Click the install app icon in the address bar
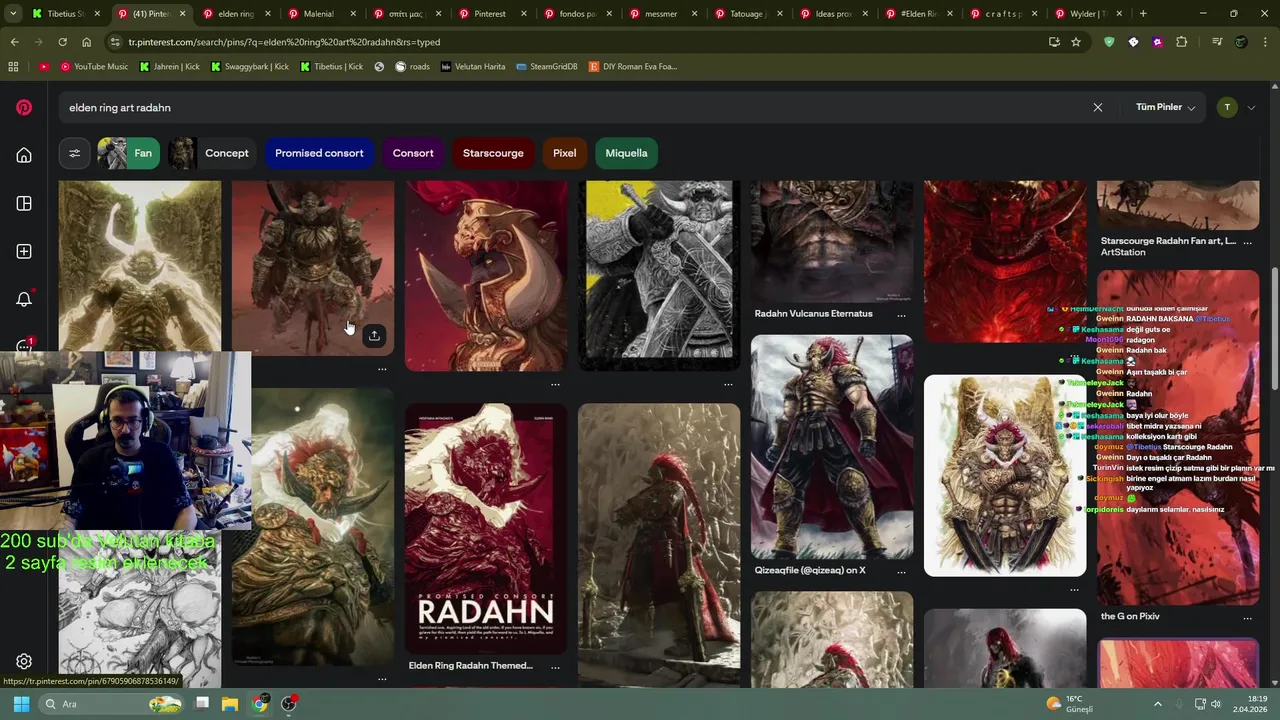 pyautogui.click(x=1054, y=42)
